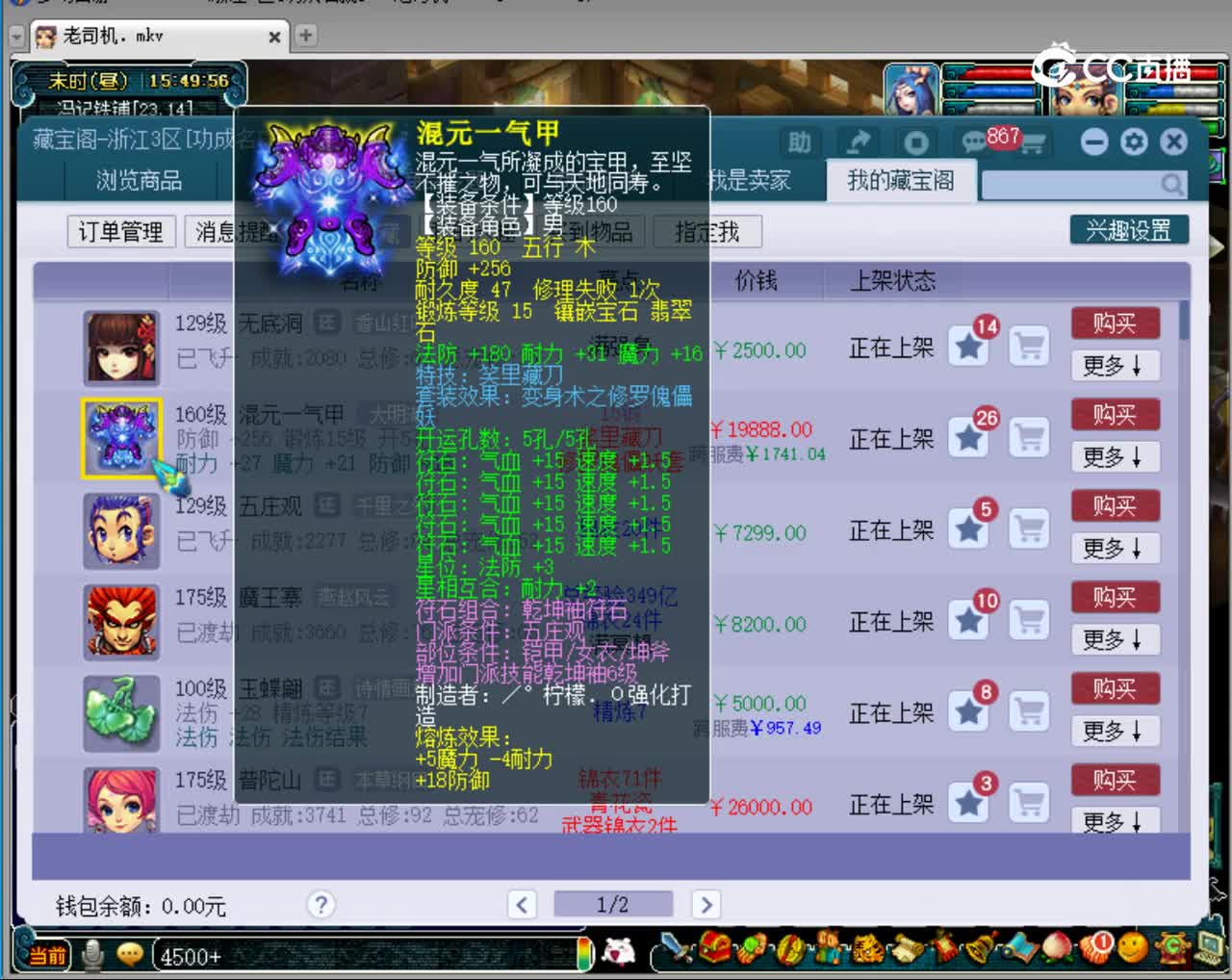Buy the ¥8200.00 魔王寨 character
The width and height of the screenshot is (1232, 980).
tap(1115, 597)
